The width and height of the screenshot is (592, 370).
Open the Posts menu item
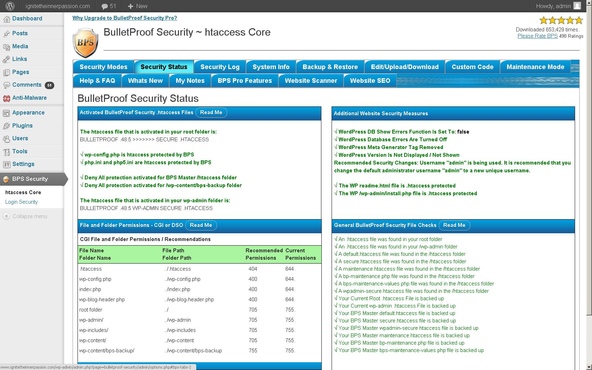point(20,33)
